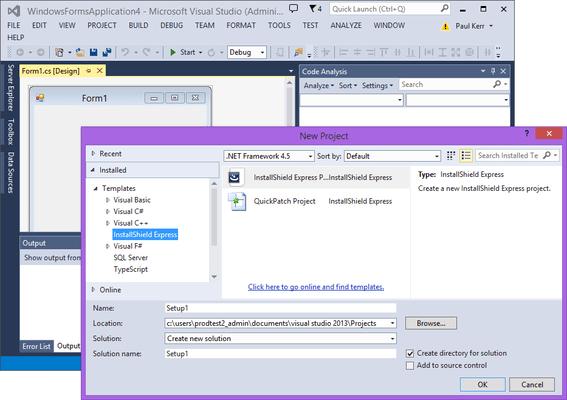Screen dimensions: 567x400
Task: Click the Open File folder toolbar icon
Action: pos(80,53)
